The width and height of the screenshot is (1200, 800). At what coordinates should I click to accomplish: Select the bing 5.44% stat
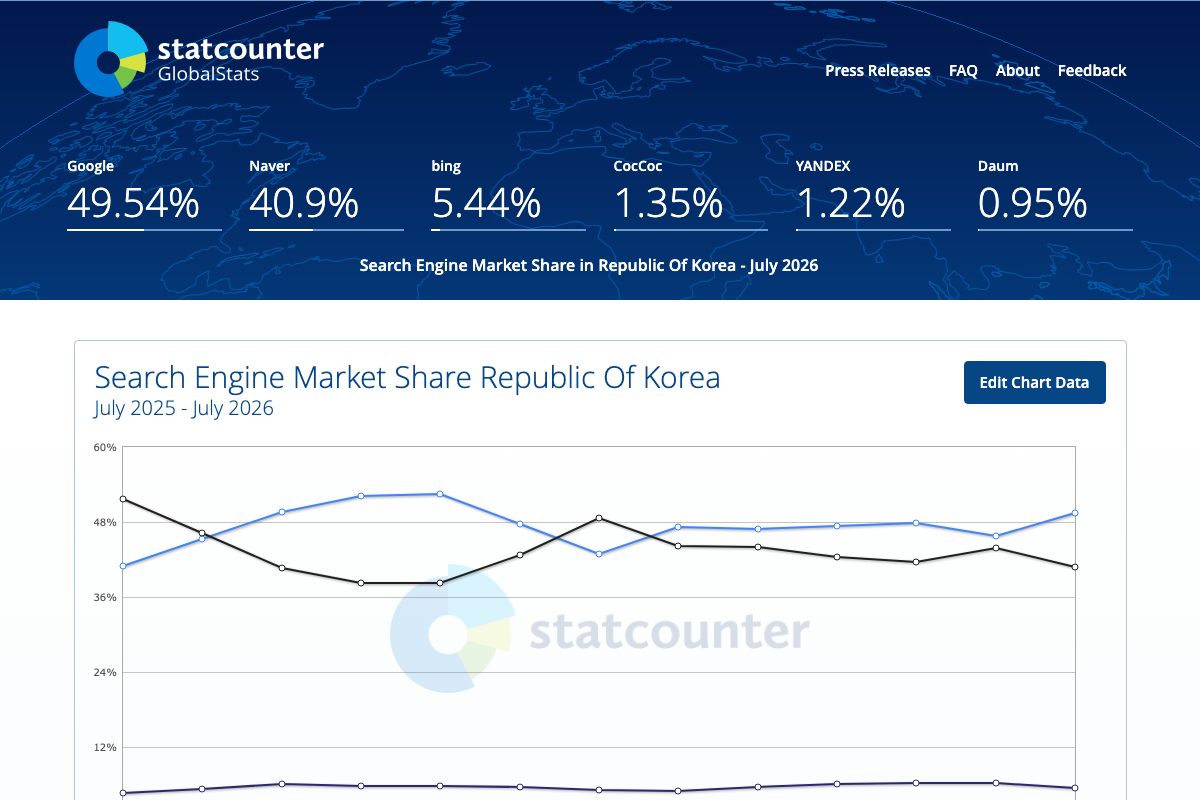pyautogui.click(x=508, y=194)
